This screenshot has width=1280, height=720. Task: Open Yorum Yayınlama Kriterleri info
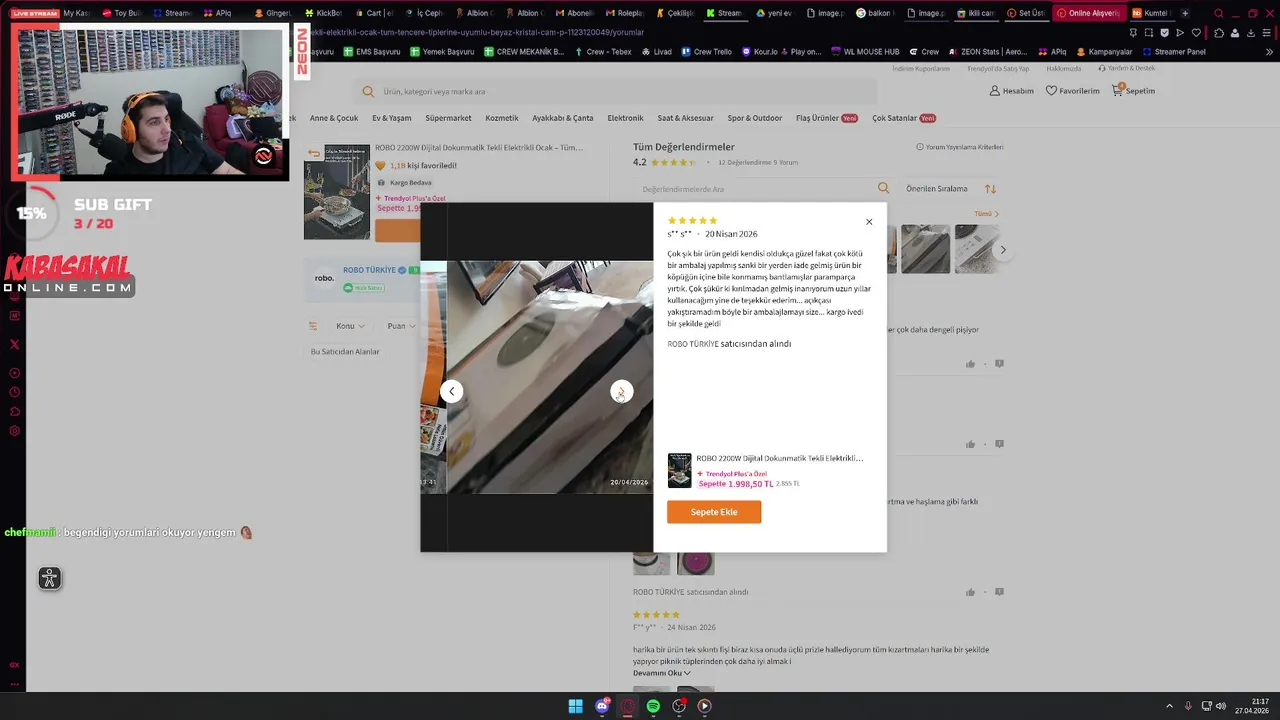(x=960, y=147)
